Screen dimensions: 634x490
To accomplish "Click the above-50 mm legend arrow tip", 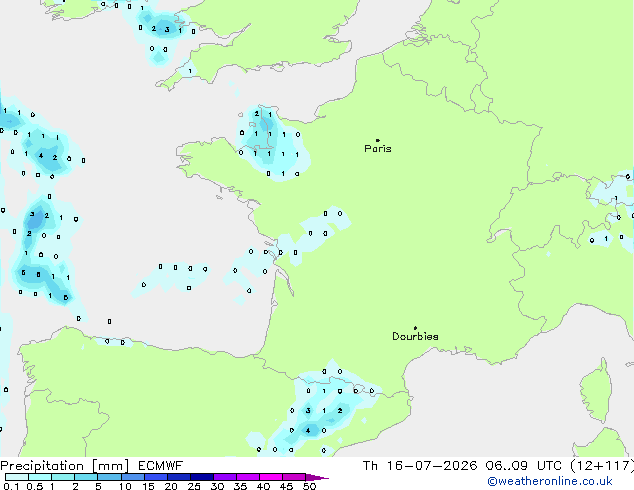I will (x=317, y=477).
